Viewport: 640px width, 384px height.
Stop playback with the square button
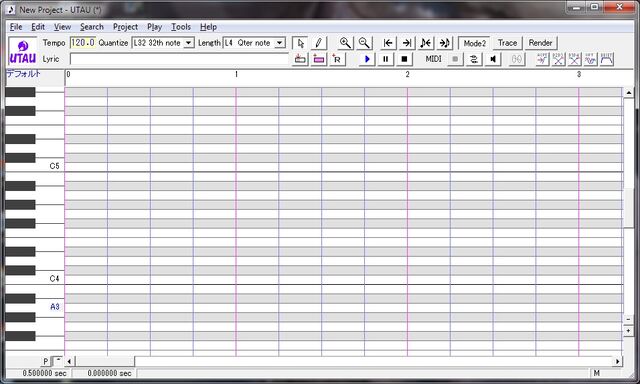404,59
